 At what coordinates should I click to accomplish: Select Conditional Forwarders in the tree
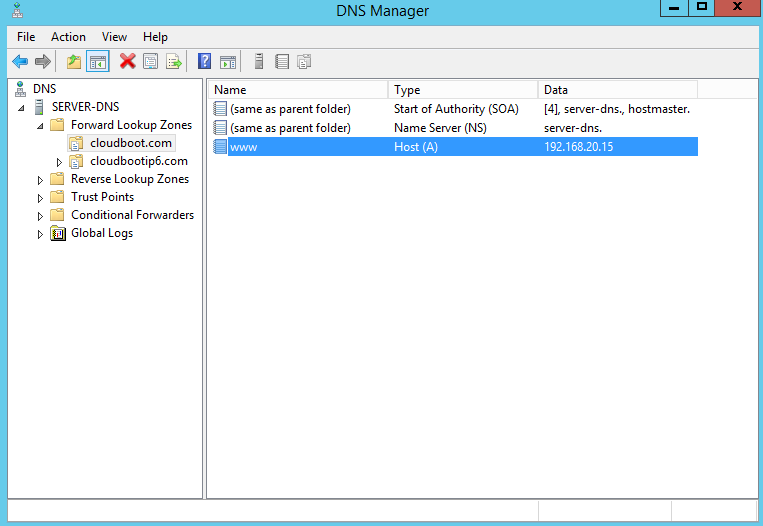coord(132,215)
